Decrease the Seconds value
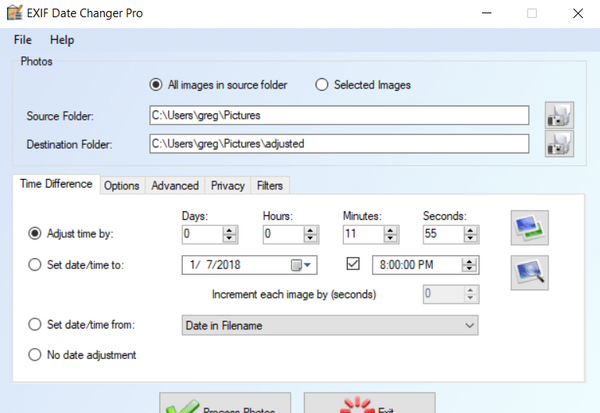 [x=470, y=238]
